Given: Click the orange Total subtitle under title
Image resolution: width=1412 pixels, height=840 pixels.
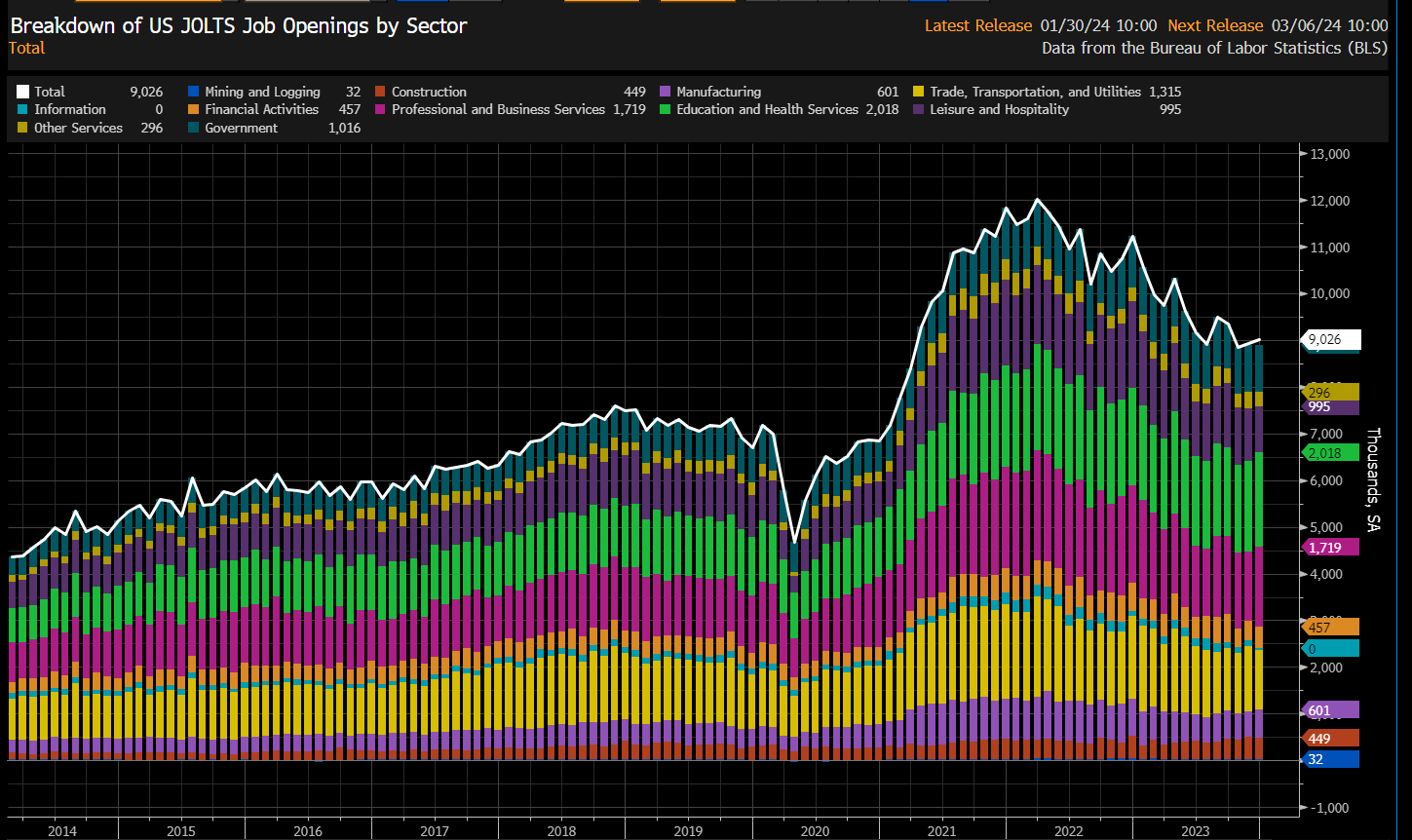Looking at the screenshot, I should tap(26, 48).
